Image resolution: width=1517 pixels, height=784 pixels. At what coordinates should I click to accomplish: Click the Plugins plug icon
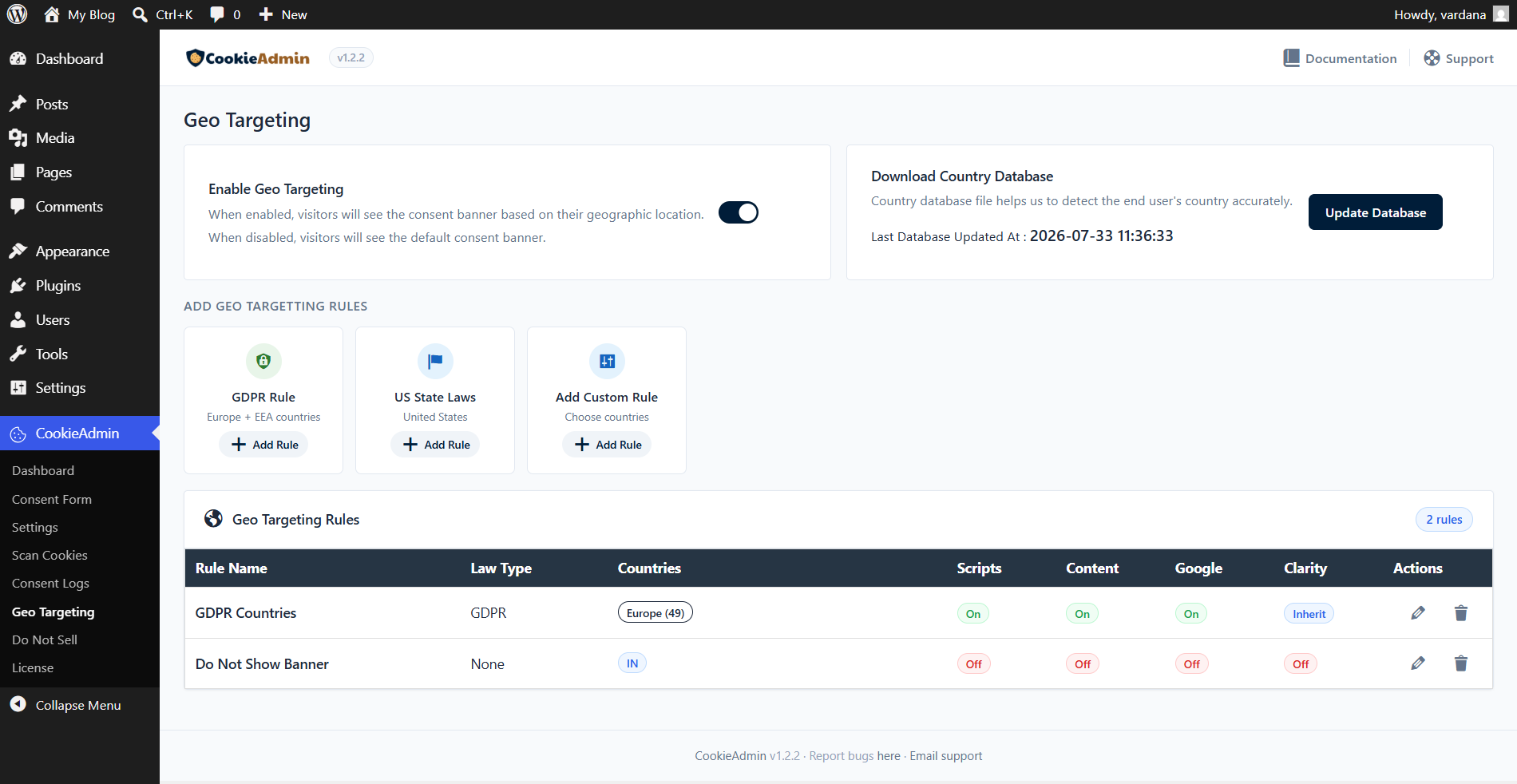pos(18,286)
